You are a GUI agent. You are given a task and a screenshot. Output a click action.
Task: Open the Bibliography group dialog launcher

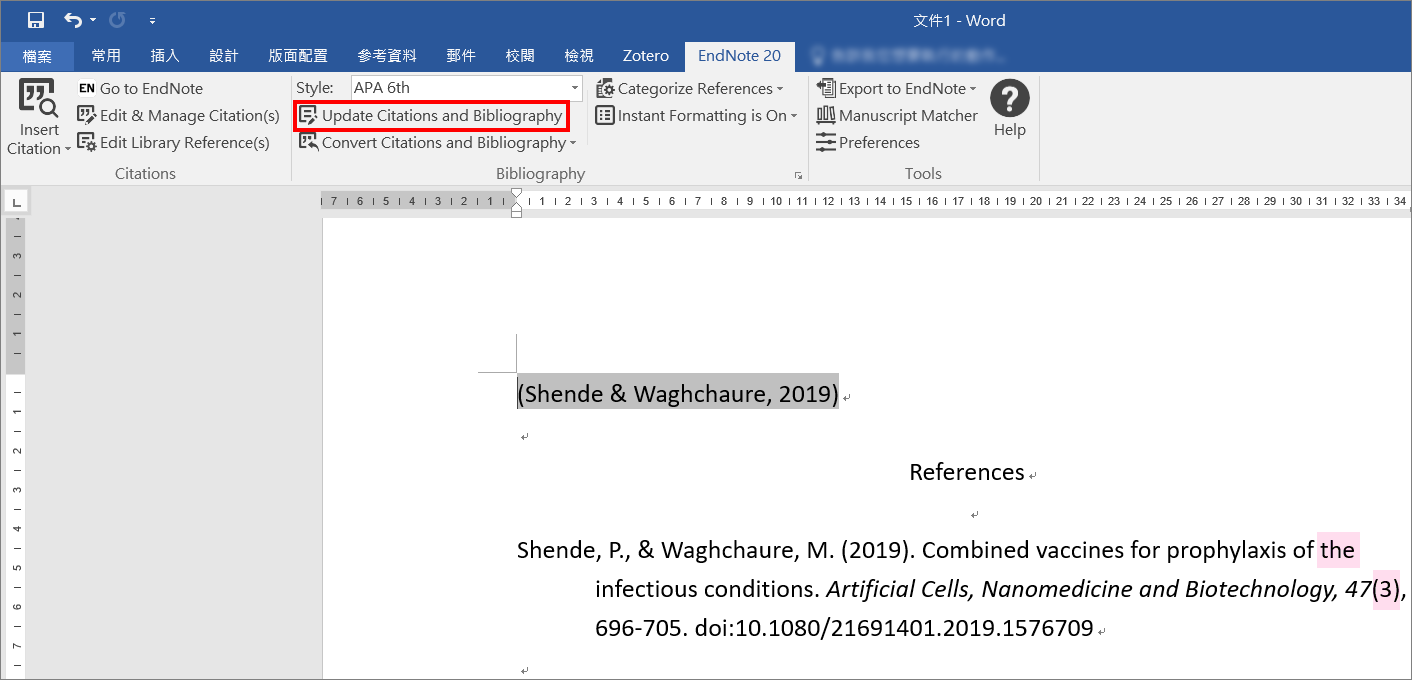798,175
